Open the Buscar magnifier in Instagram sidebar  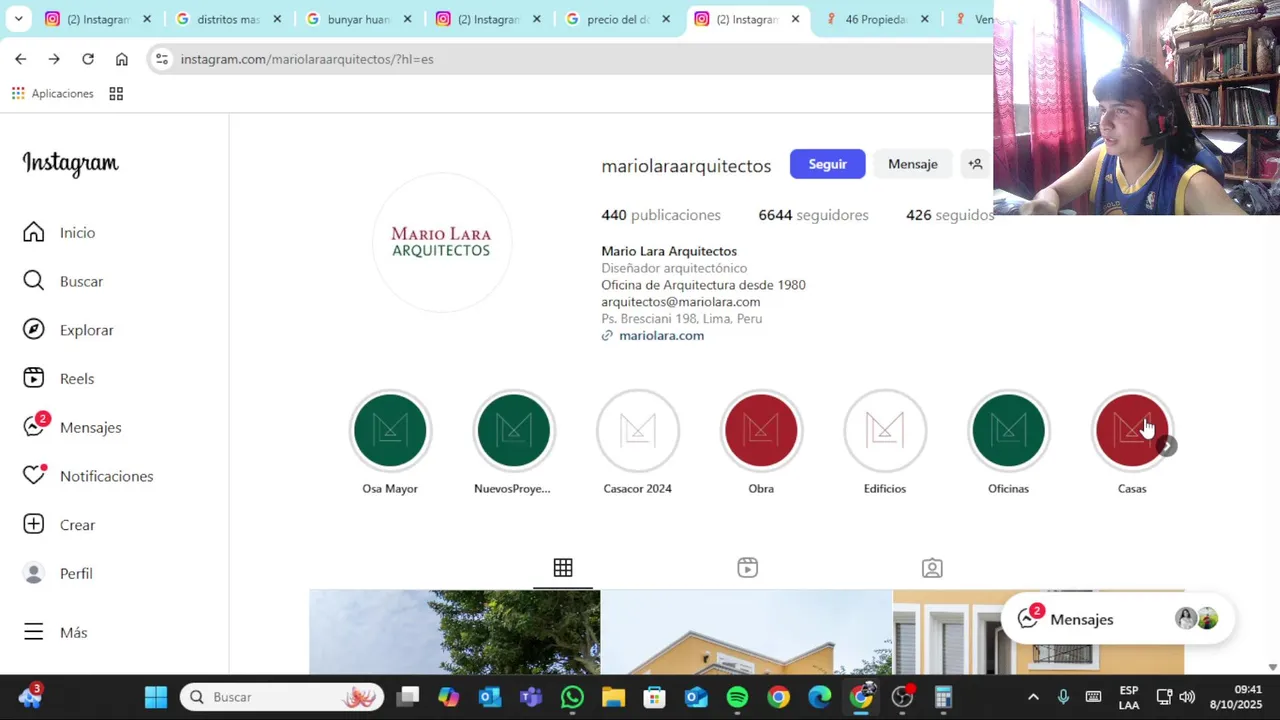34,281
